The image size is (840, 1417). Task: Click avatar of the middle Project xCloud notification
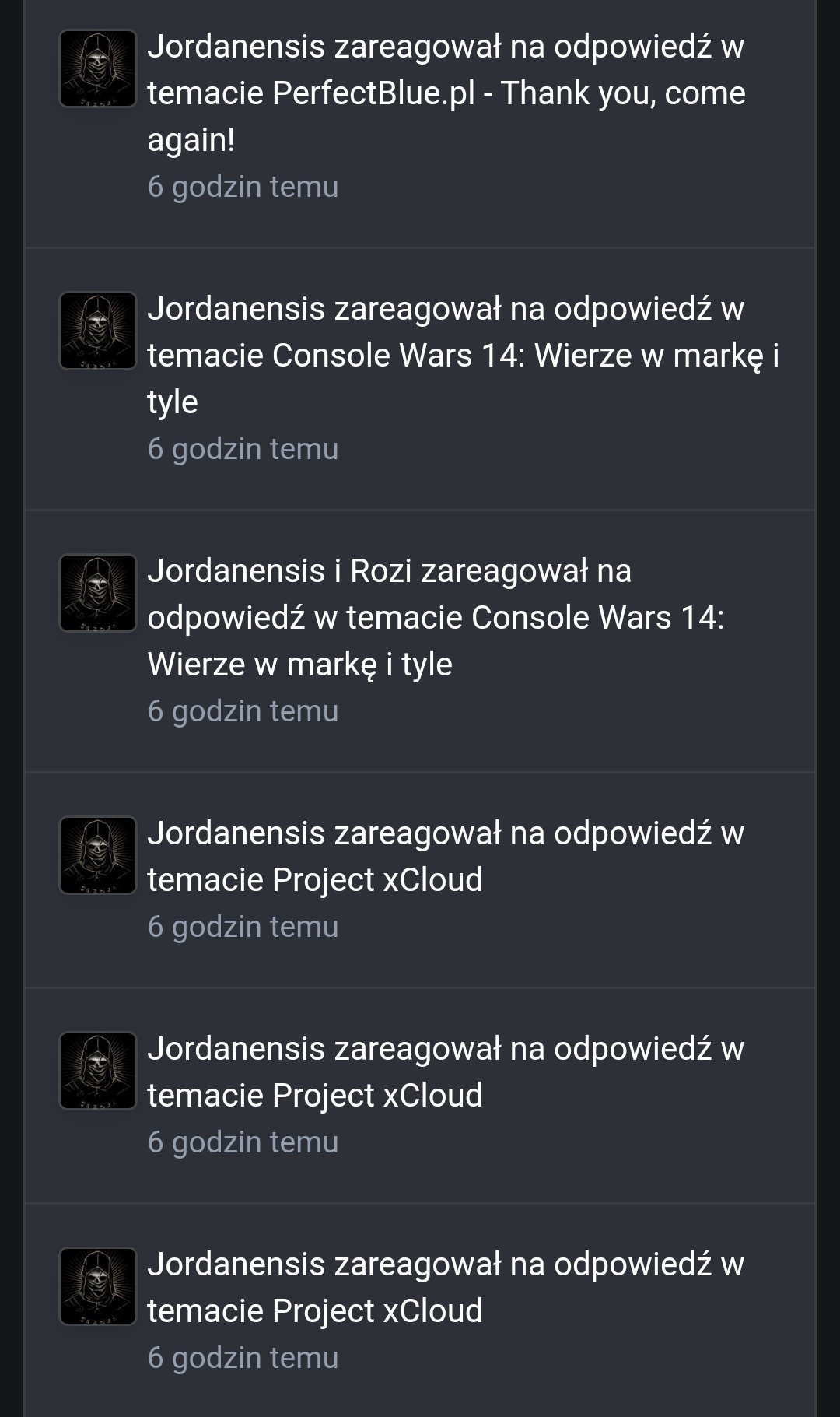coord(98,1071)
